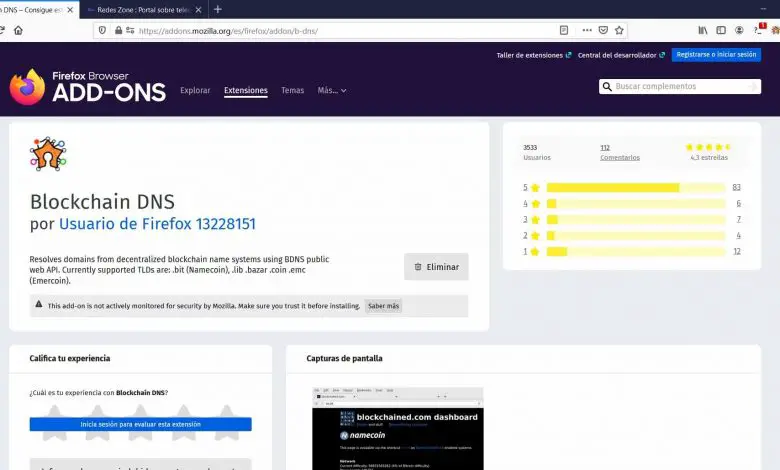780x470 pixels.
Task: Open author Usuario de Firefox 13228151
Action: (157, 224)
